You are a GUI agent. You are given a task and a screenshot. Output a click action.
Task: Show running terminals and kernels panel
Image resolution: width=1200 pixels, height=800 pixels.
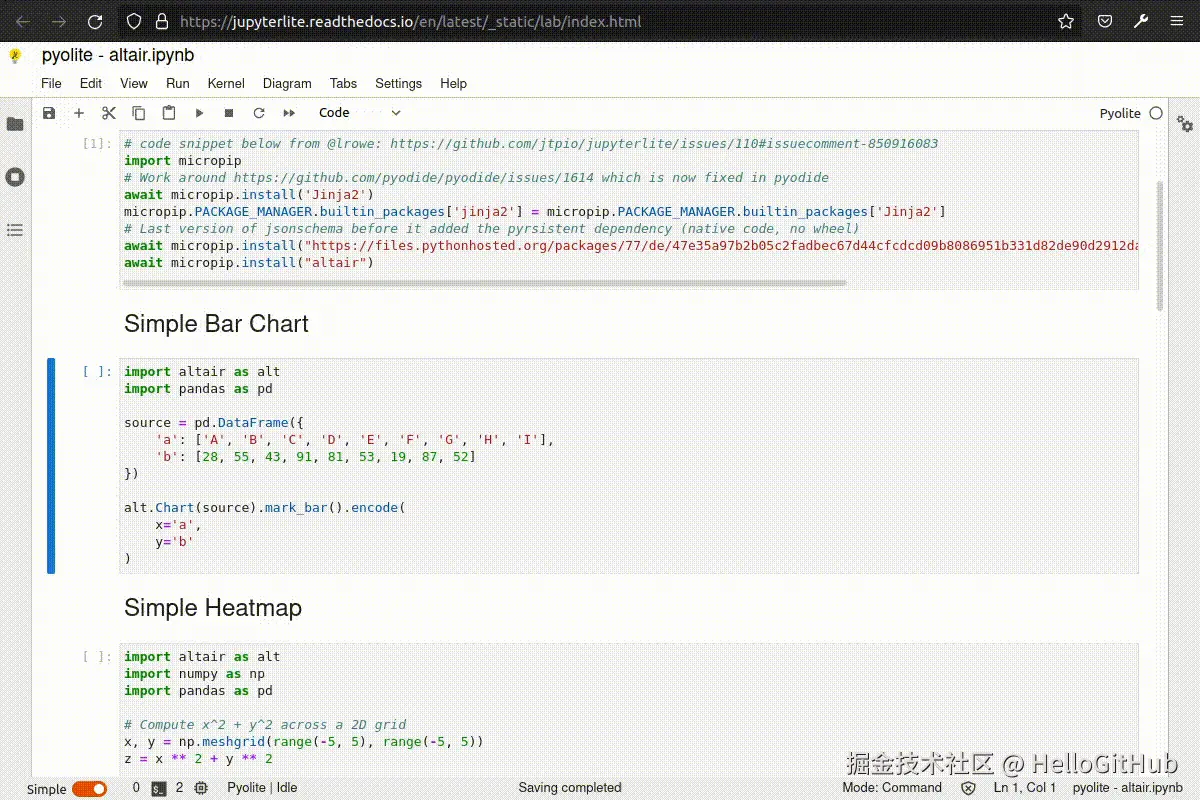click(x=15, y=177)
